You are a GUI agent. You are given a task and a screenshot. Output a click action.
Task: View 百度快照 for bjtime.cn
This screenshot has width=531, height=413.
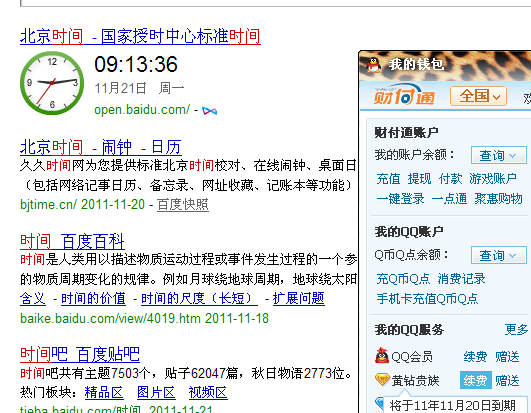pos(183,205)
